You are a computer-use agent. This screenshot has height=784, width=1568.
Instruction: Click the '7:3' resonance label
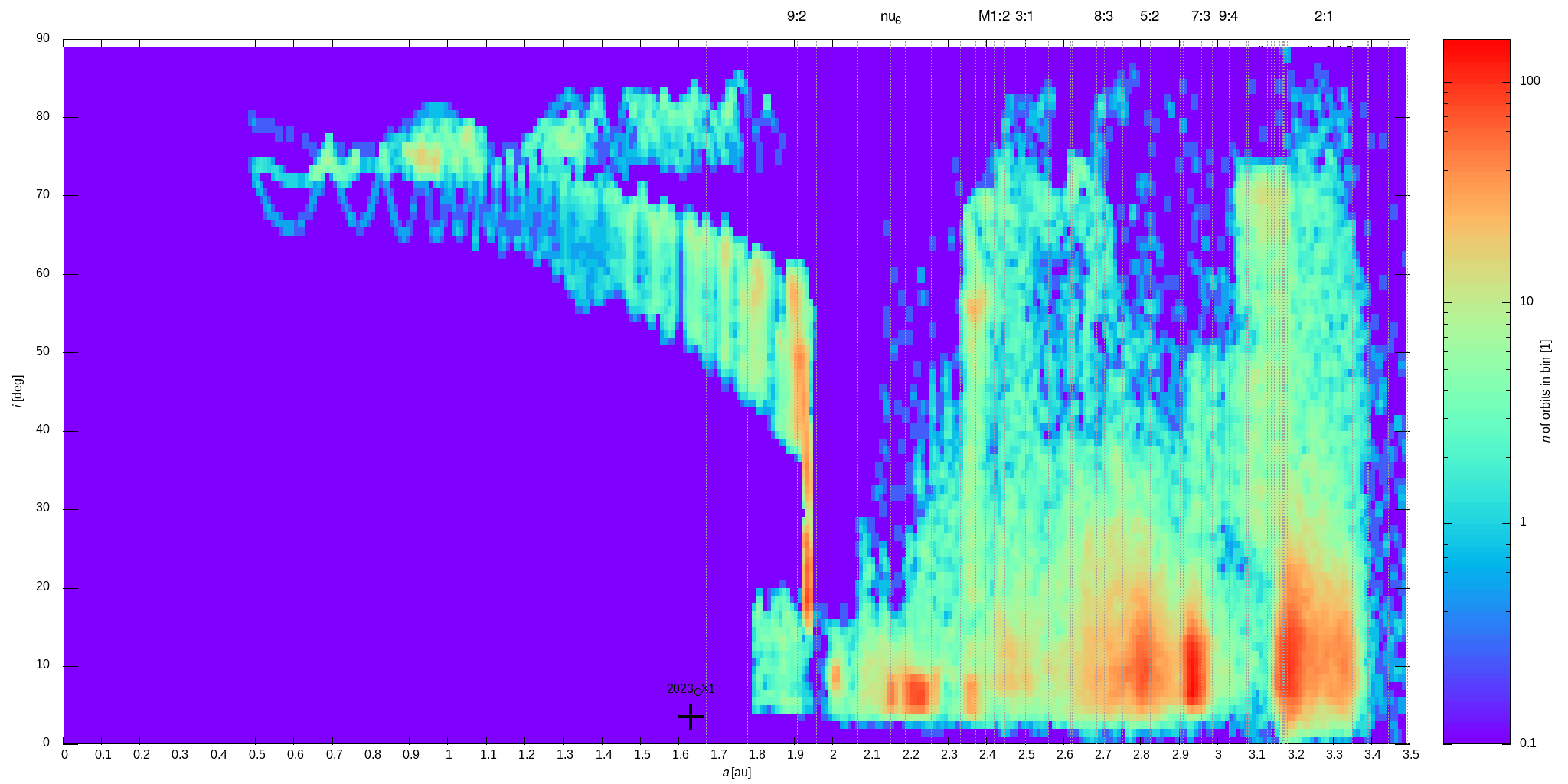click(1200, 16)
